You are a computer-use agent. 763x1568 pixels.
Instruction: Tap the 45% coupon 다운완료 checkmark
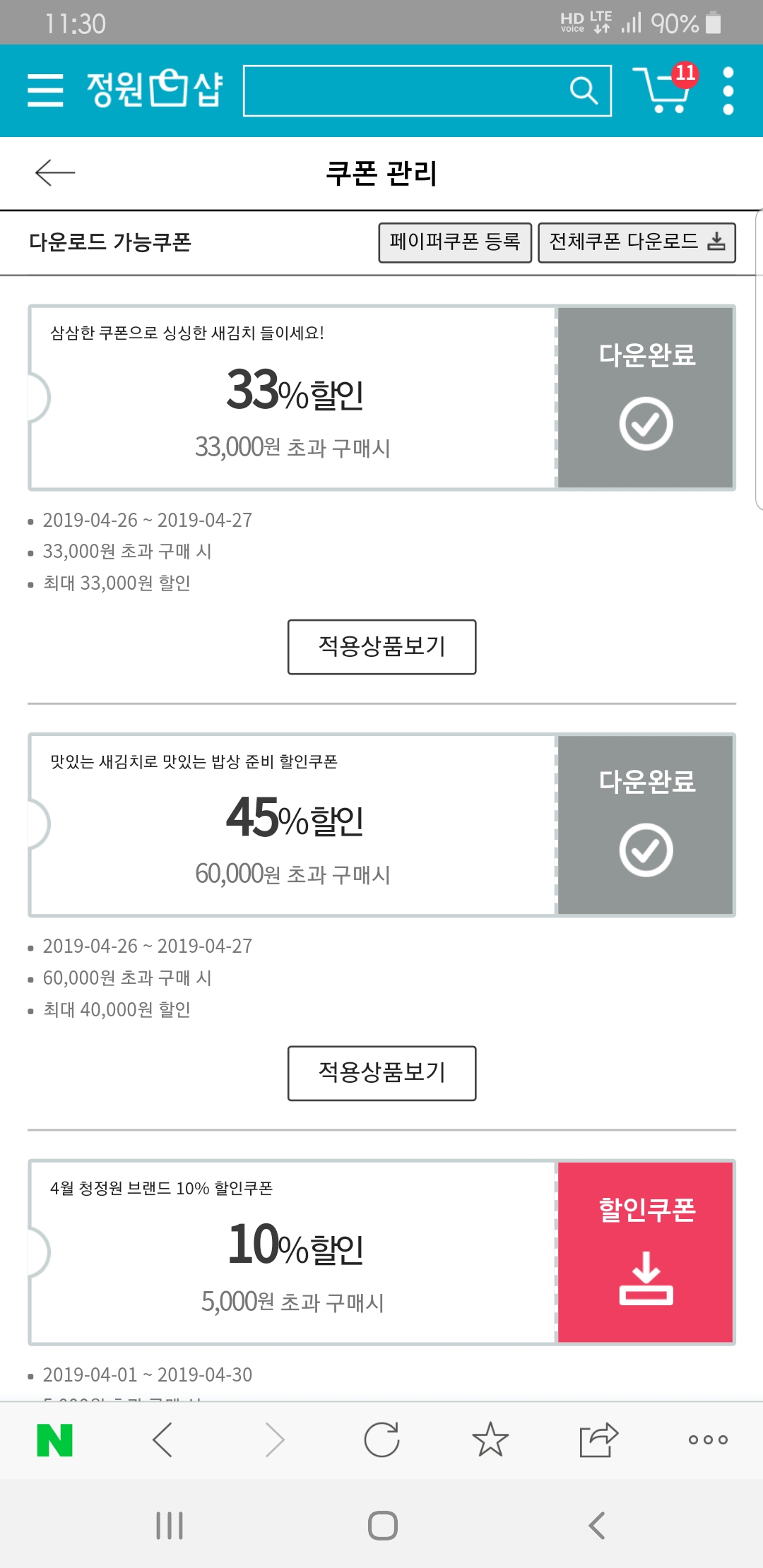pyautogui.click(x=646, y=850)
